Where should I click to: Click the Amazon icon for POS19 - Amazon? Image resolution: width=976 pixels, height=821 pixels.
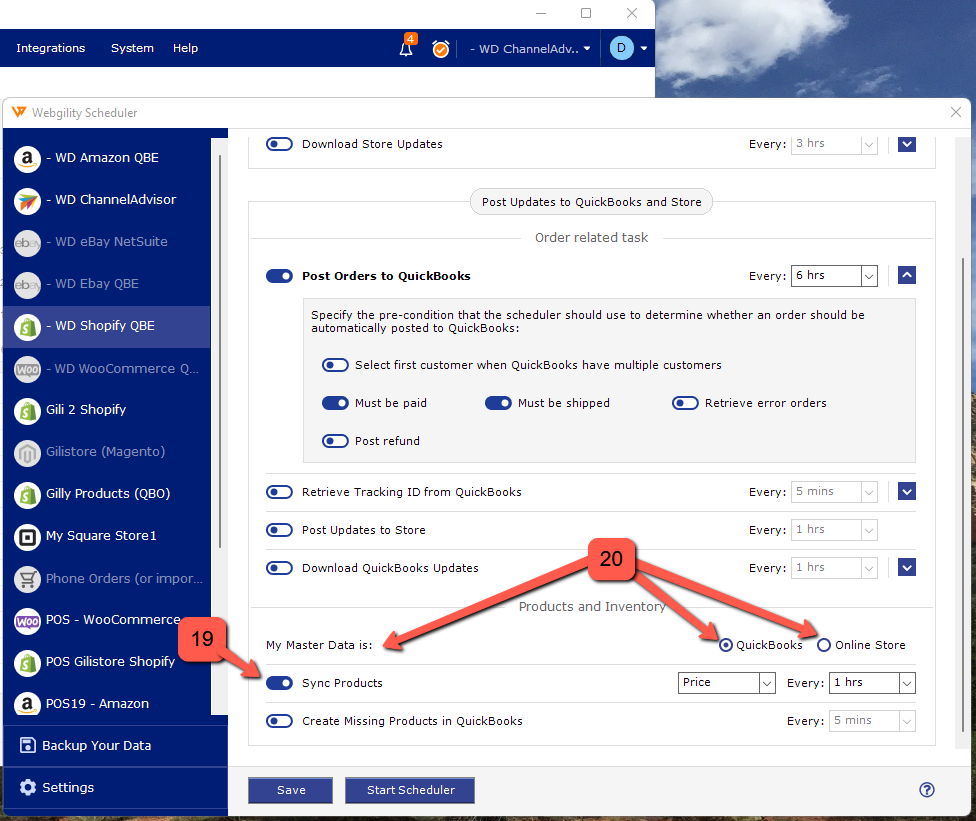(27, 704)
